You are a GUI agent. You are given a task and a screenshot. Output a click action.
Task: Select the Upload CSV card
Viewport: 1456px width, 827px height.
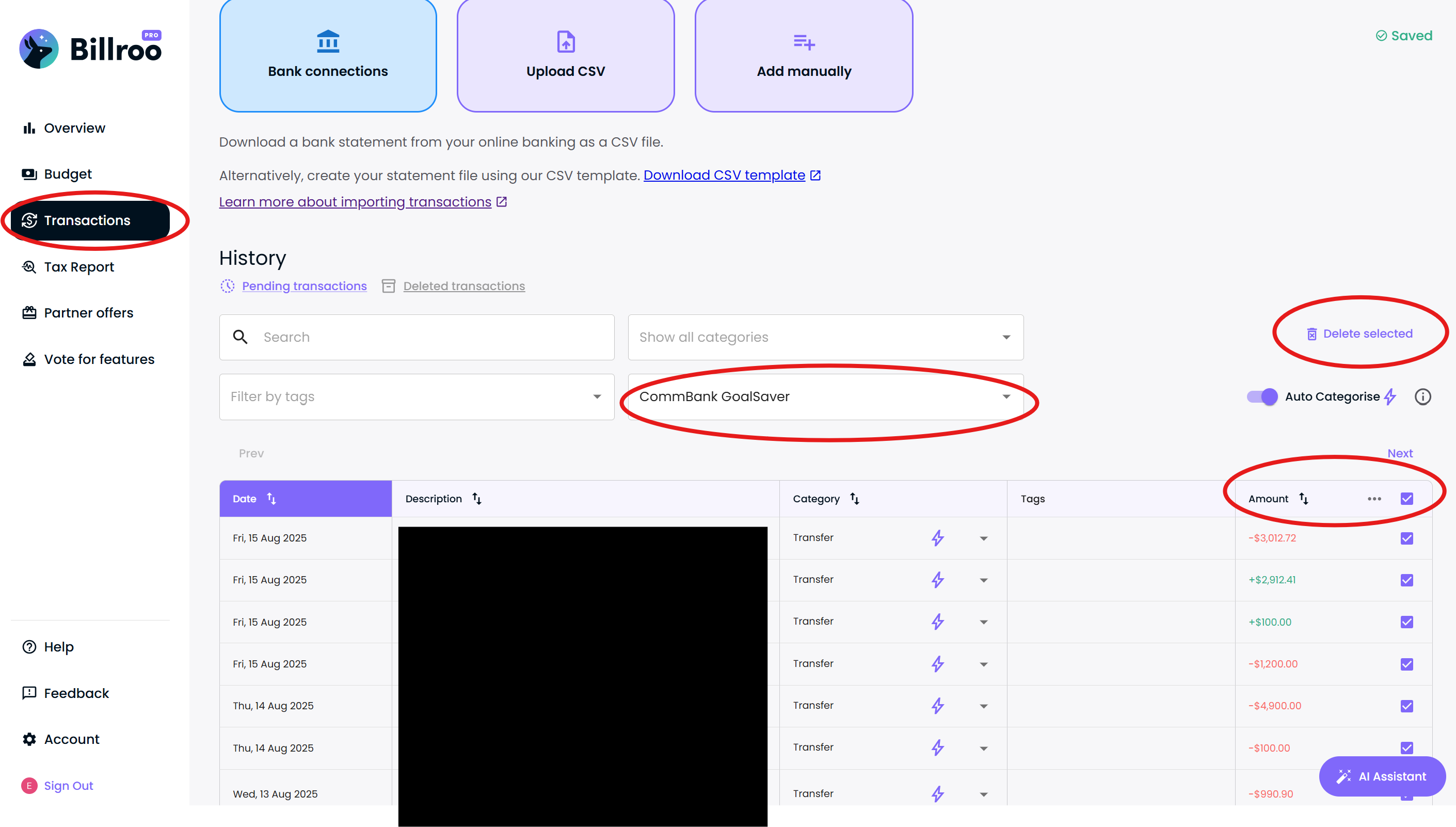pos(566,55)
